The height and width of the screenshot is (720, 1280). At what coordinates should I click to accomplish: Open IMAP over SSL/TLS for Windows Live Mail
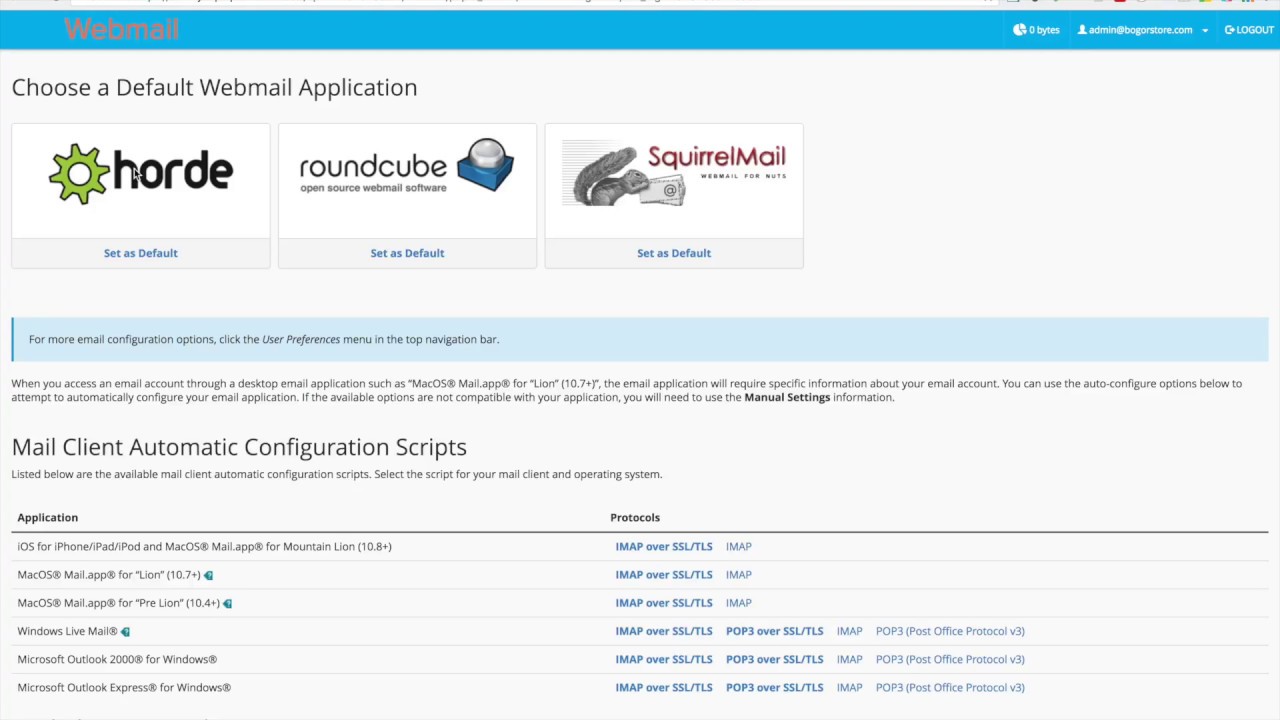point(664,631)
